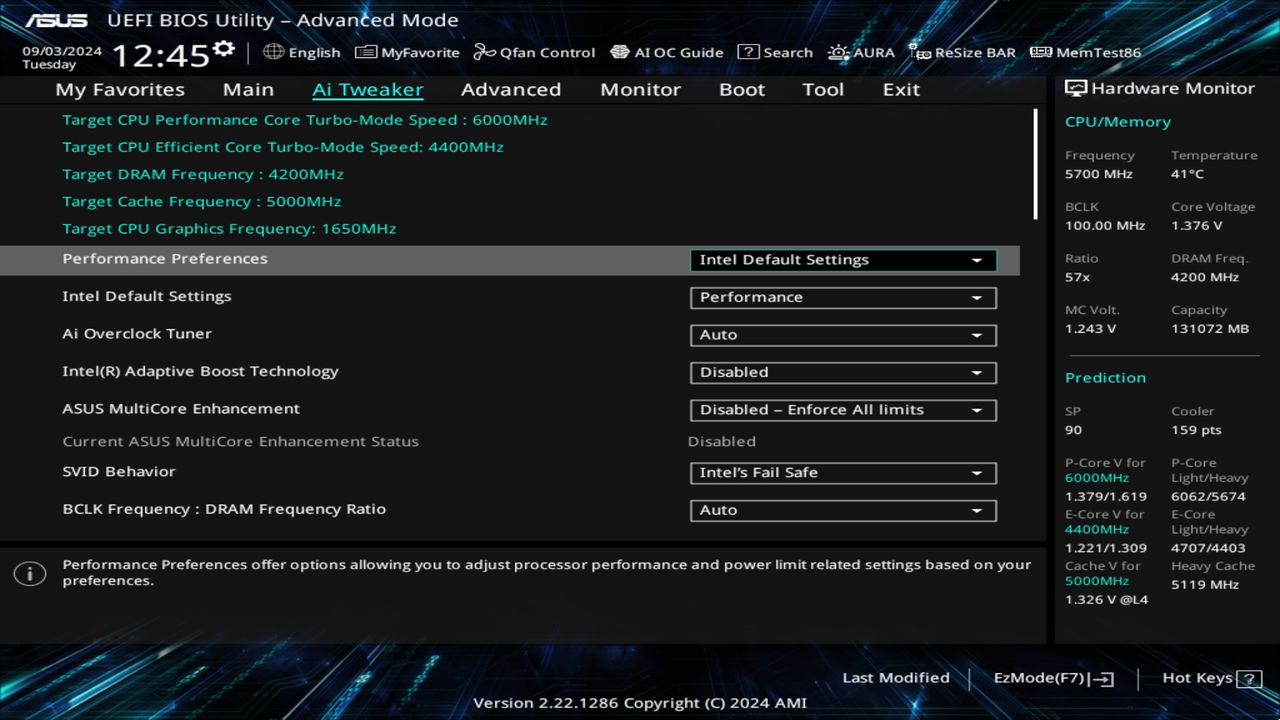The height and width of the screenshot is (720, 1280).
Task: Click the EzMode(F7) button
Action: pyautogui.click(x=1052, y=678)
